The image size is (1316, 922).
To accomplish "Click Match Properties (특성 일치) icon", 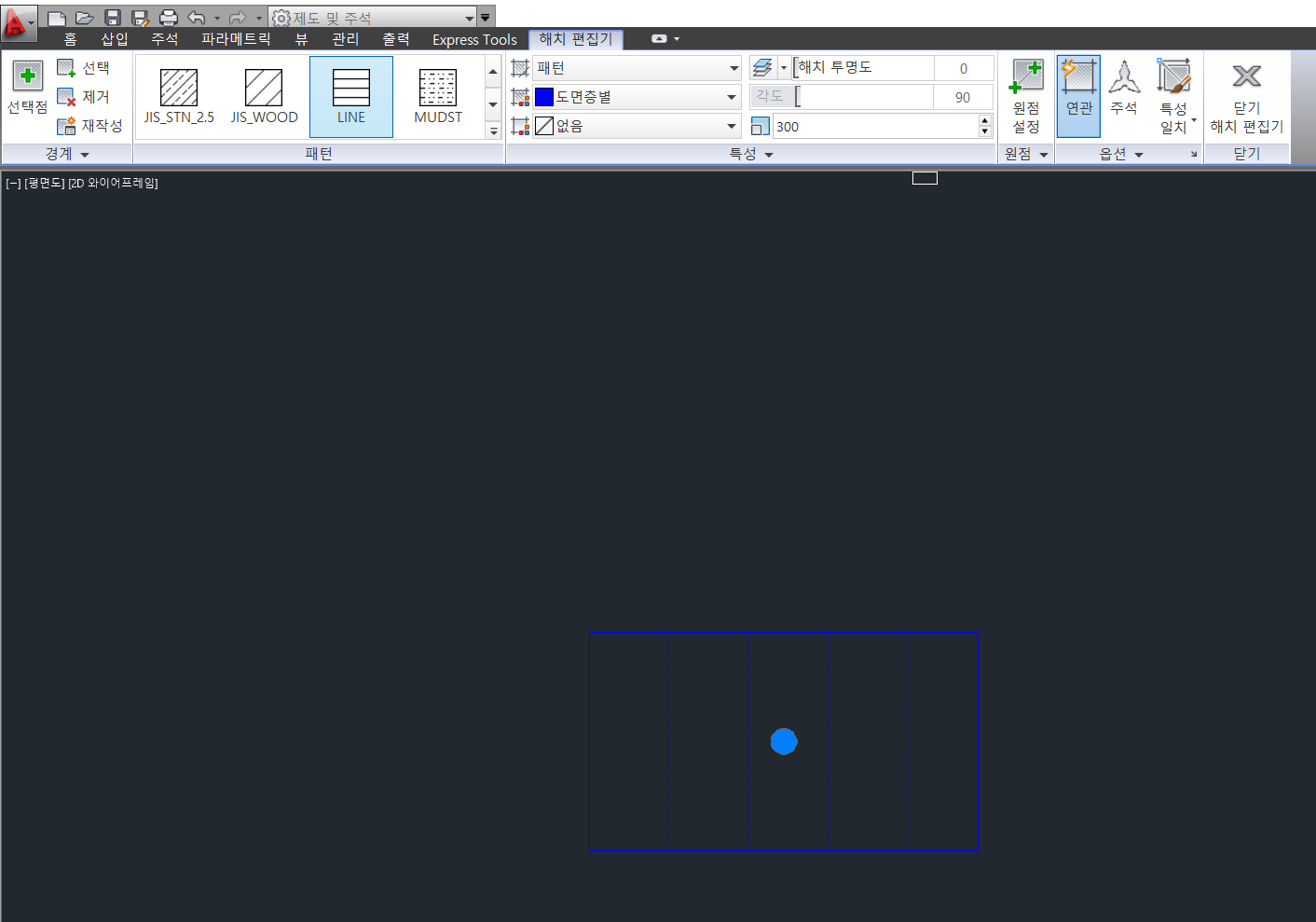I will (x=1173, y=77).
